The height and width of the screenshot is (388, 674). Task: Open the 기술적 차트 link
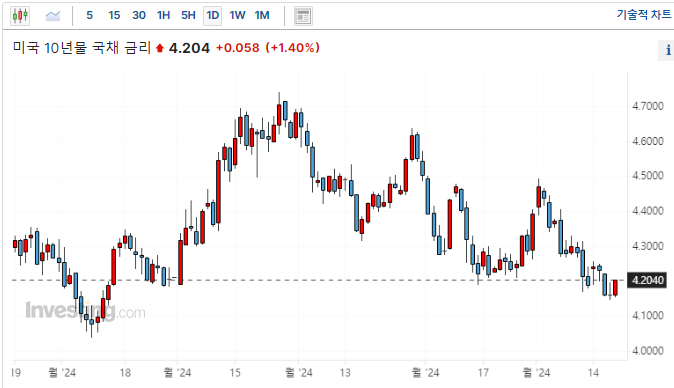[x=643, y=14]
